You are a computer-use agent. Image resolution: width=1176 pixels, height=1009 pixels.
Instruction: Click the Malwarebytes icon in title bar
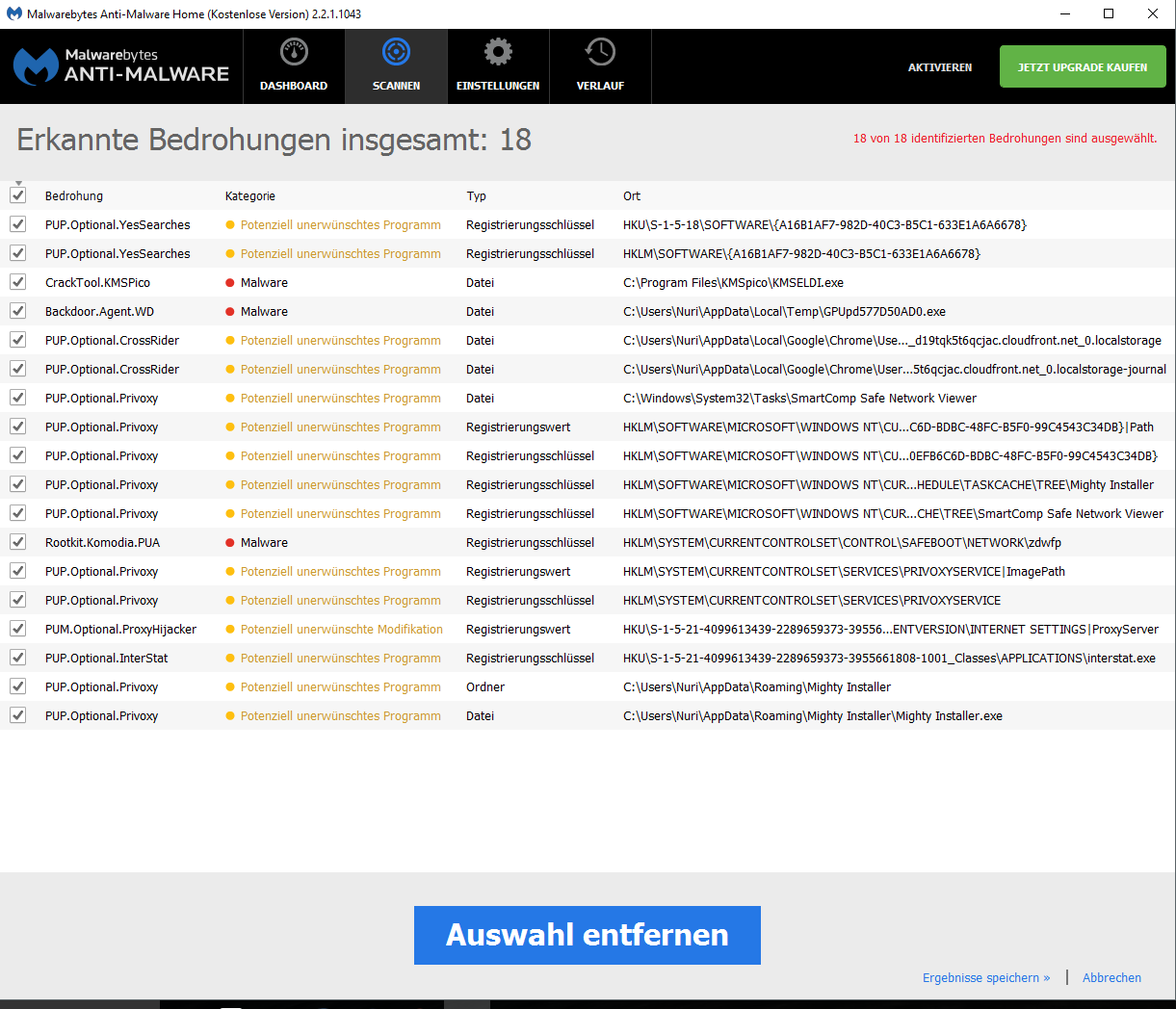(14, 13)
